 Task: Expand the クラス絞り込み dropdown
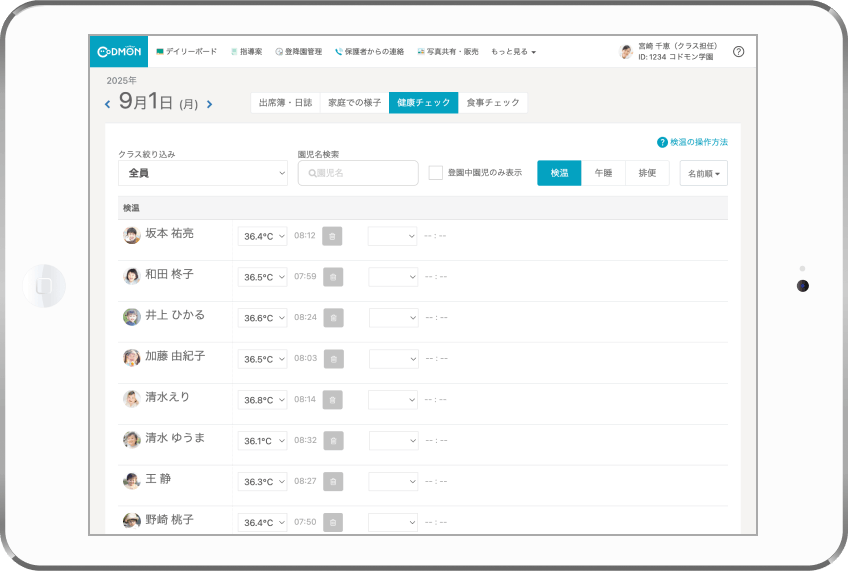click(x=203, y=173)
